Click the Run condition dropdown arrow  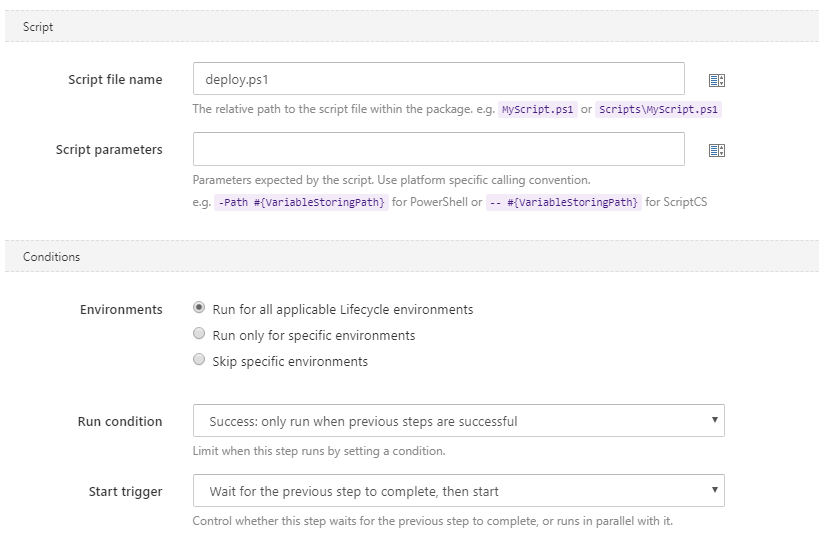(714, 421)
